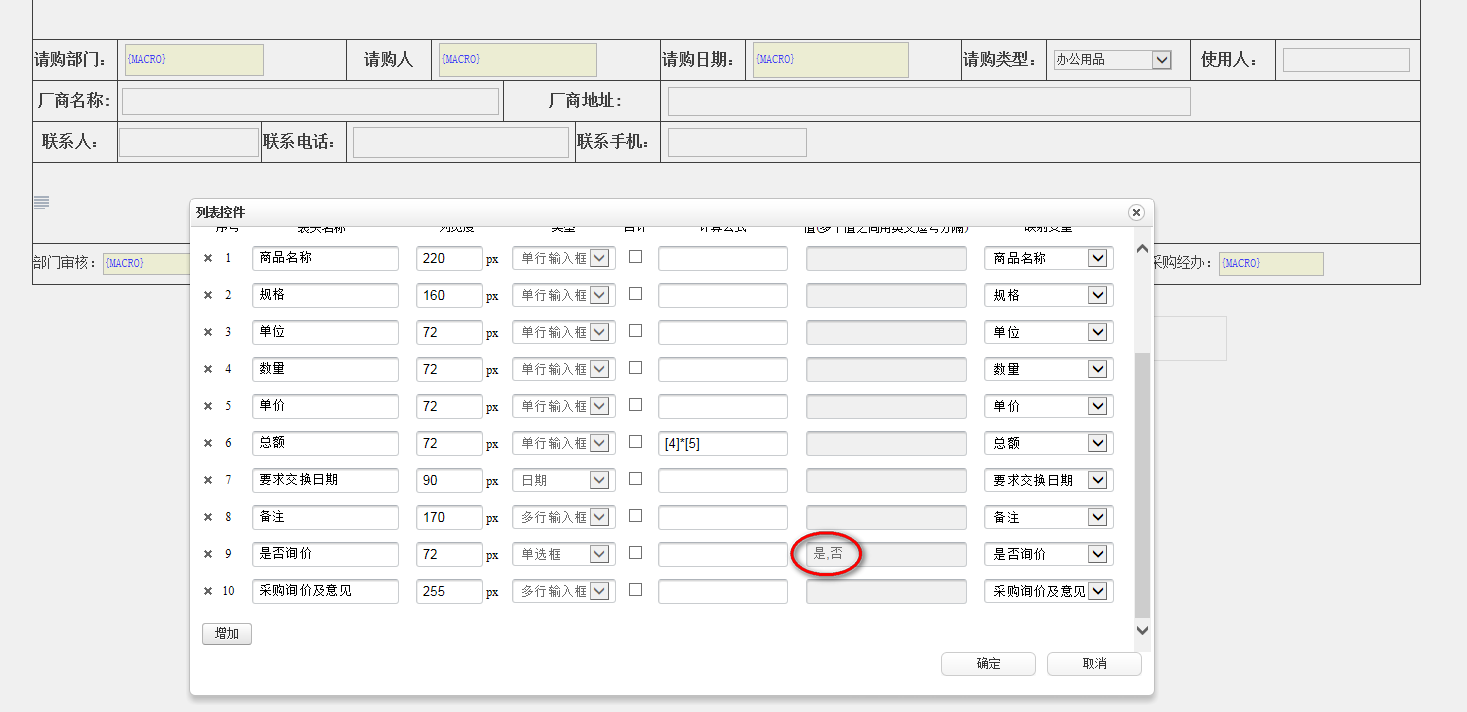The height and width of the screenshot is (712, 1467).
Task: Click the formula field containing [4]*[5]
Action: tap(722, 443)
